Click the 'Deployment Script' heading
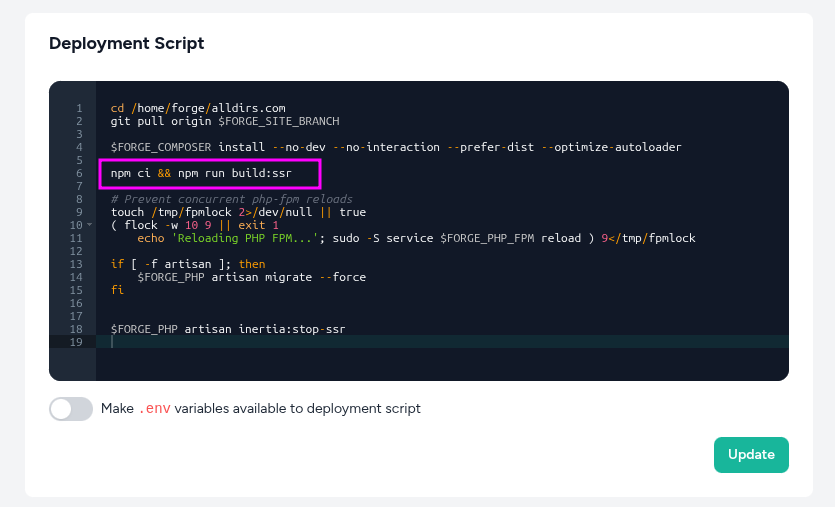This screenshot has height=507, width=835. point(126,43)
